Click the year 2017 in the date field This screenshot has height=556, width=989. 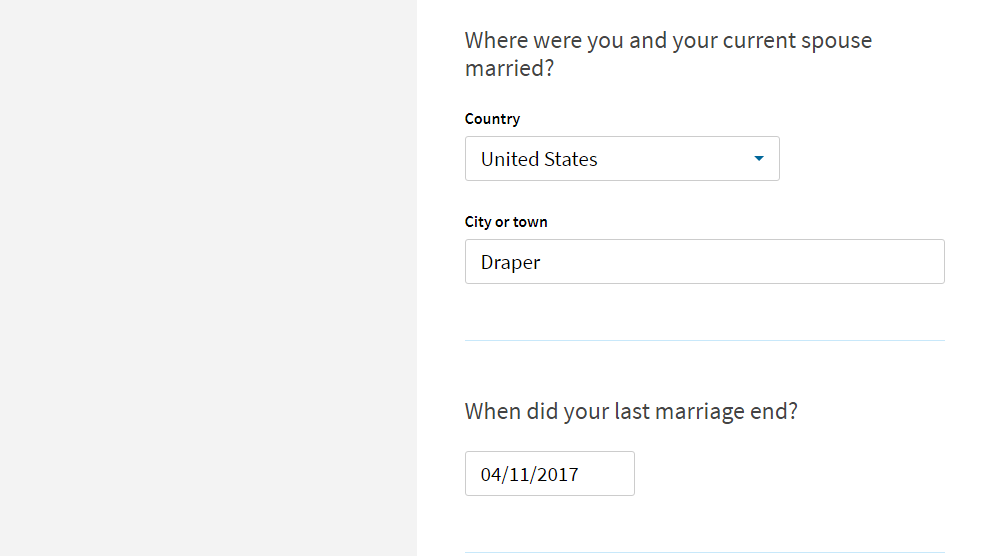(556, 474)
